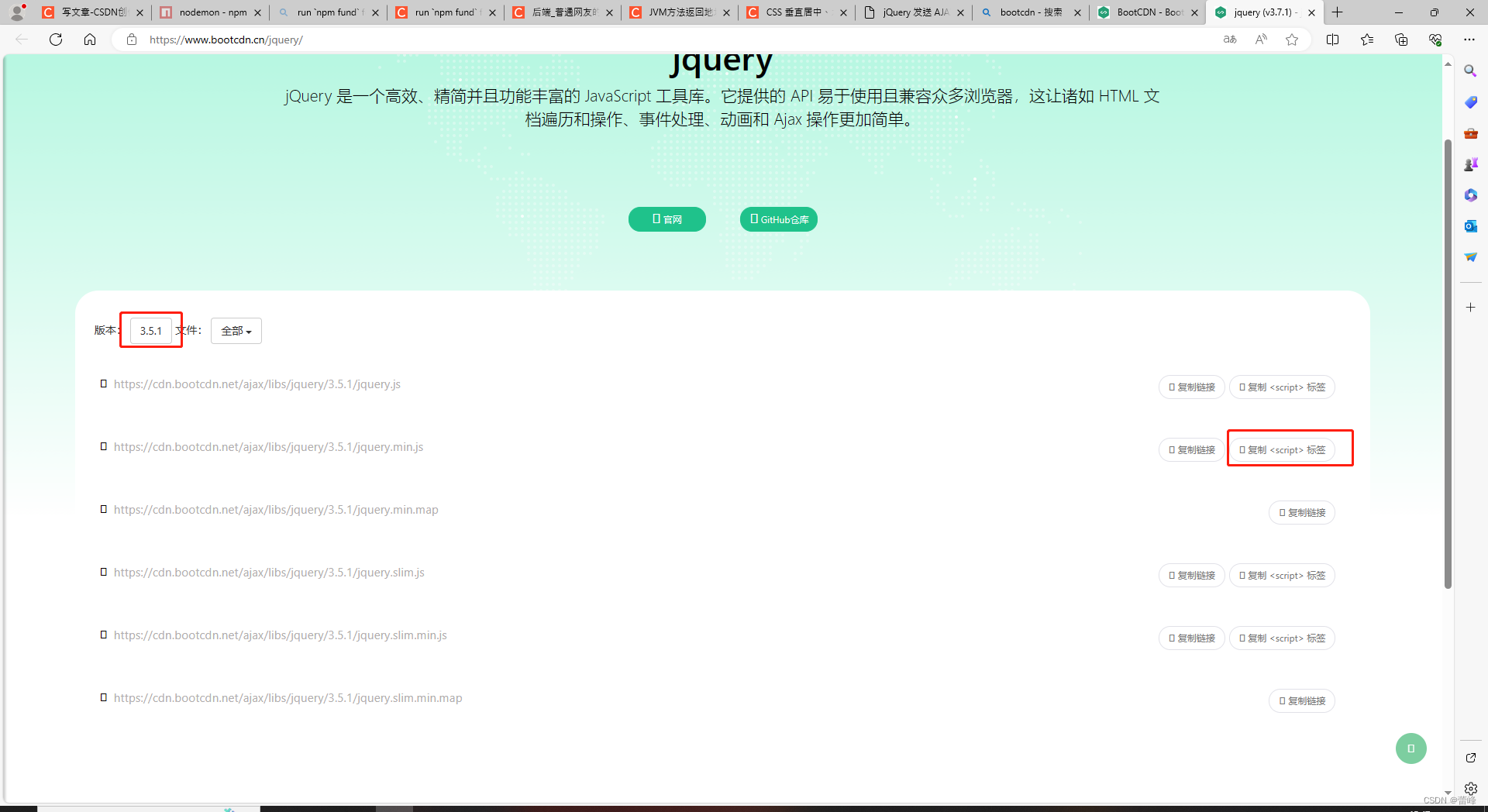Open the 3.5.1/jquery.min.js URL
The height and width of the screenshot is (812, 1488).
click(x=268, y=447)
